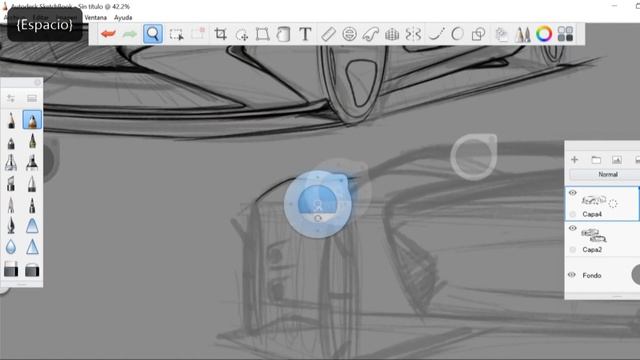
Task: Choose the soft eraser brush
Action: [32, 270]
